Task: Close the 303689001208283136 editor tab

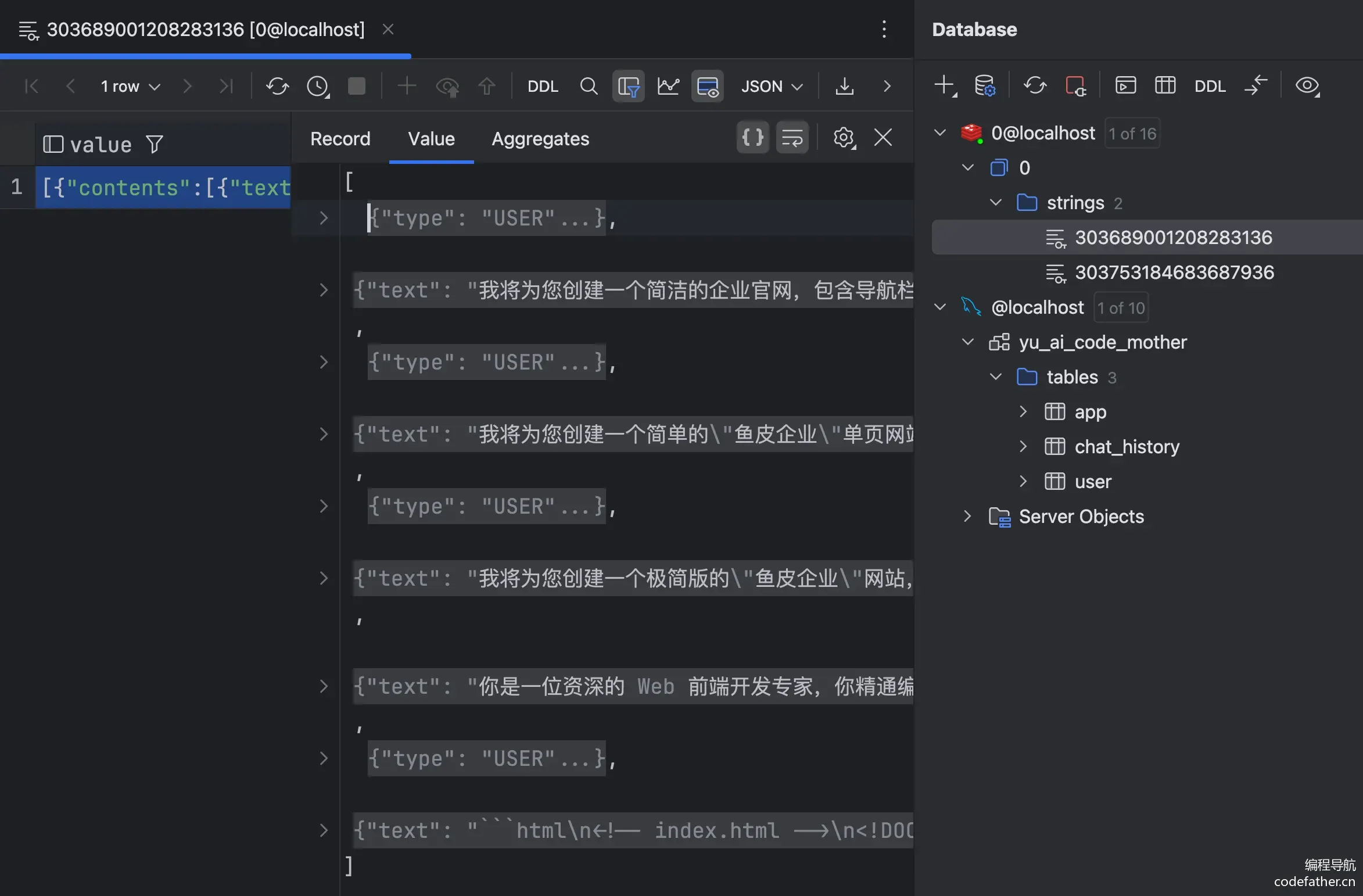Action: tap(388, 29)
